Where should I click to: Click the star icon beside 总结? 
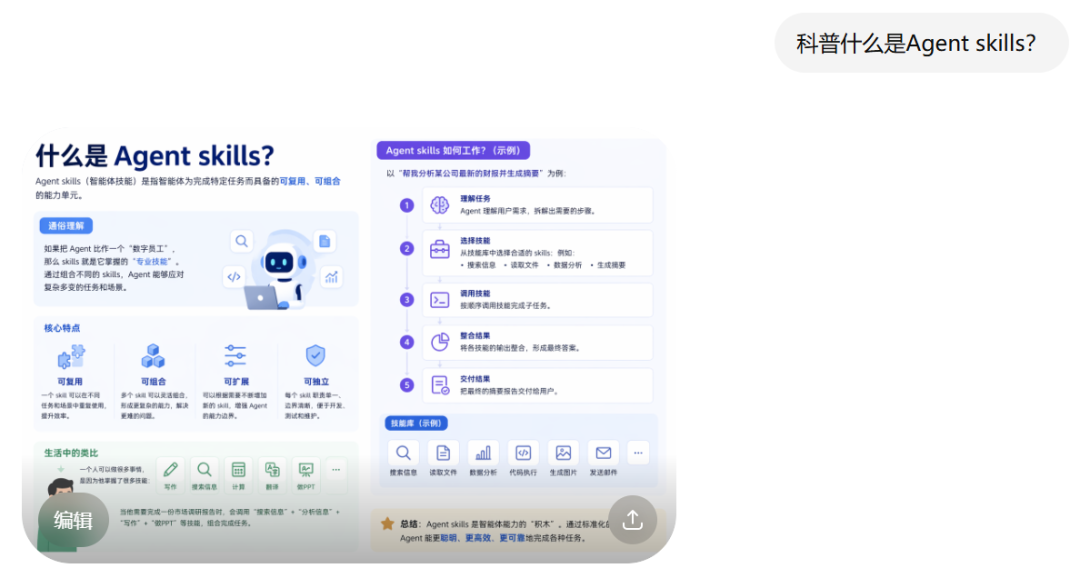coord(387,524)
